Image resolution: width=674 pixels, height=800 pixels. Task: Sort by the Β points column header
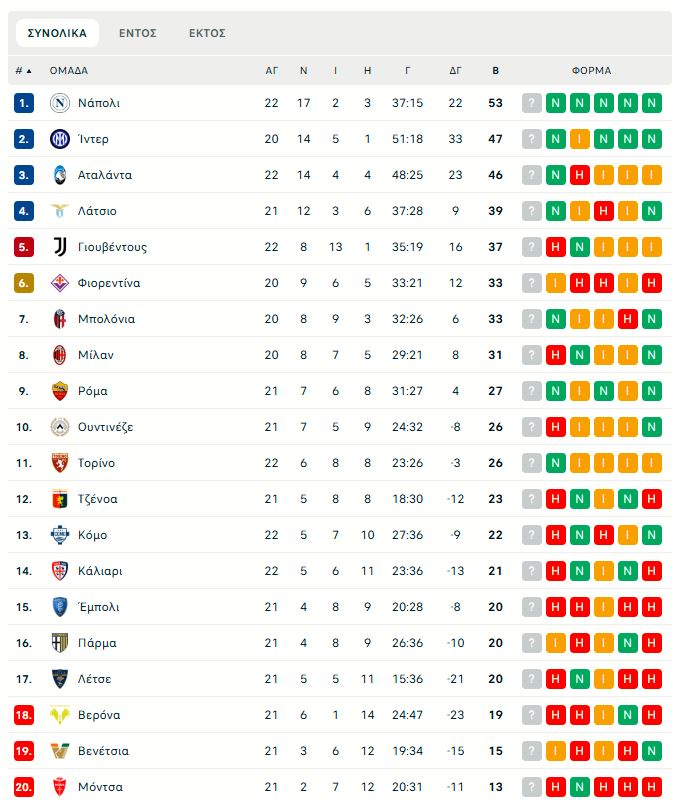pyautogui.click(x=496, y=71)
